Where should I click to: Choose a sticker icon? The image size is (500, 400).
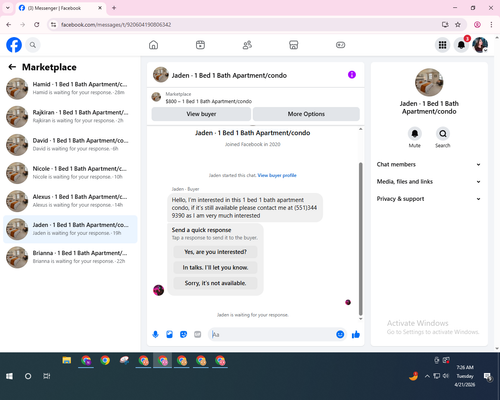(x=183, y=334)
